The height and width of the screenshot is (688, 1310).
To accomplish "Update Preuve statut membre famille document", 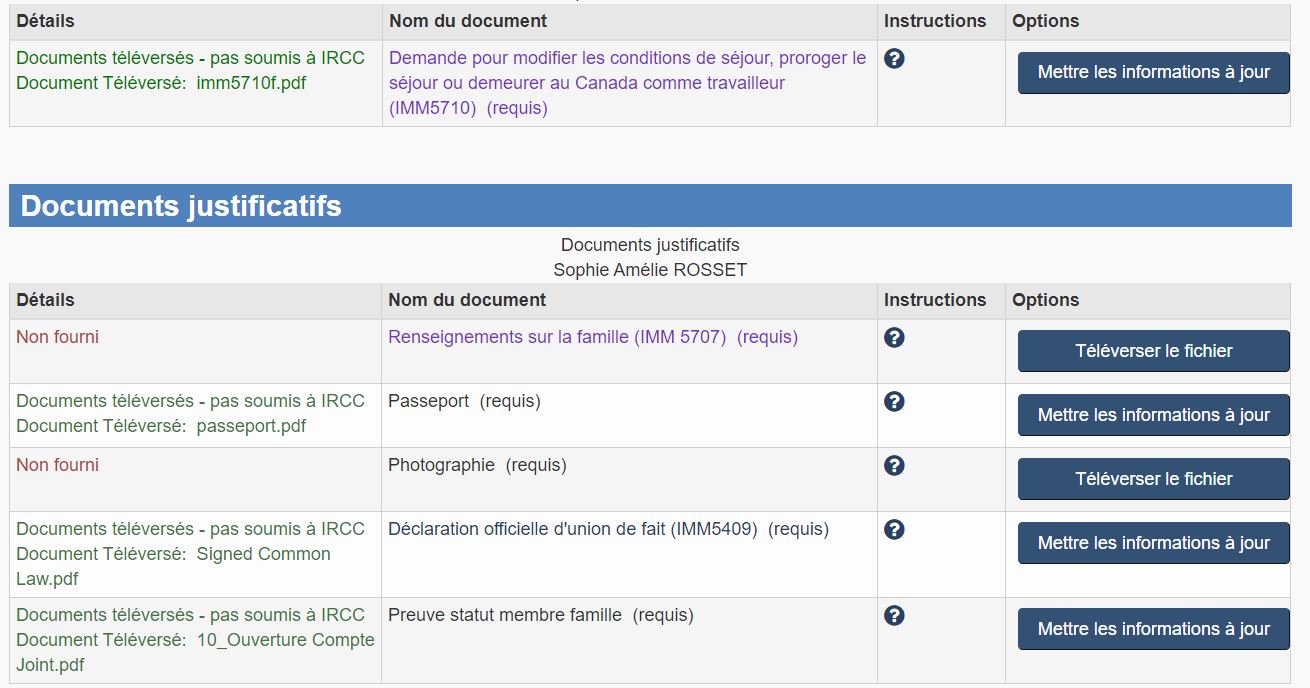I will pyautogui.click(x=1153, y=629).
